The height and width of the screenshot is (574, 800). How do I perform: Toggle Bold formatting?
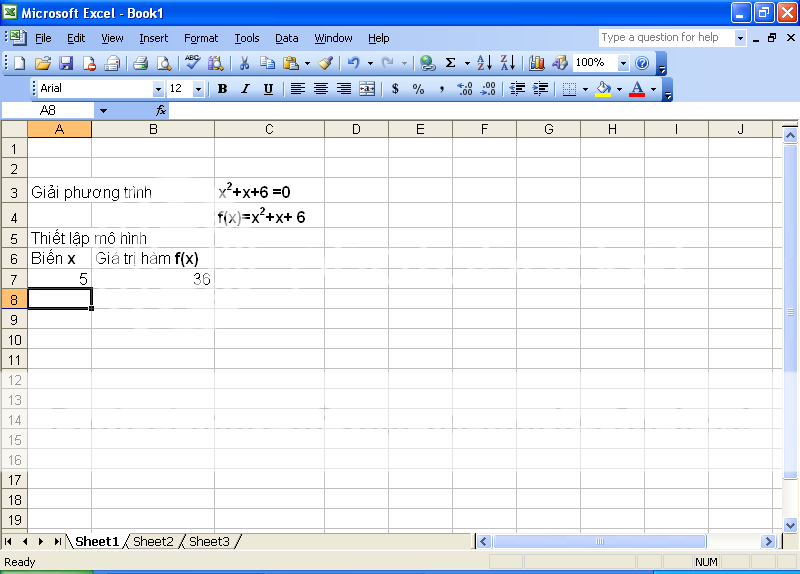point(222,89)
